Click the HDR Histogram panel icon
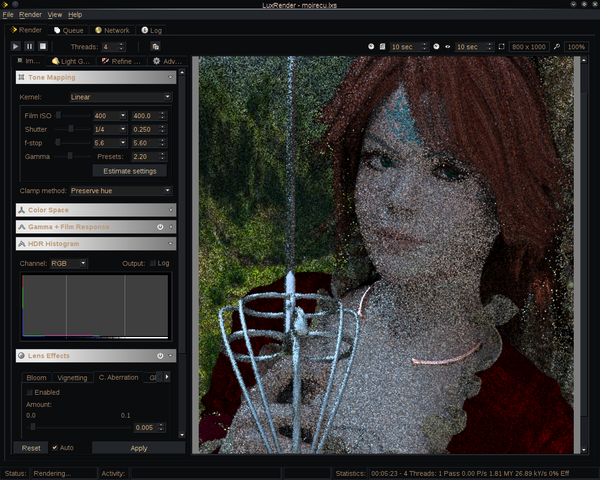The height and width of the screenshot is (480, 600). [22, 243]
